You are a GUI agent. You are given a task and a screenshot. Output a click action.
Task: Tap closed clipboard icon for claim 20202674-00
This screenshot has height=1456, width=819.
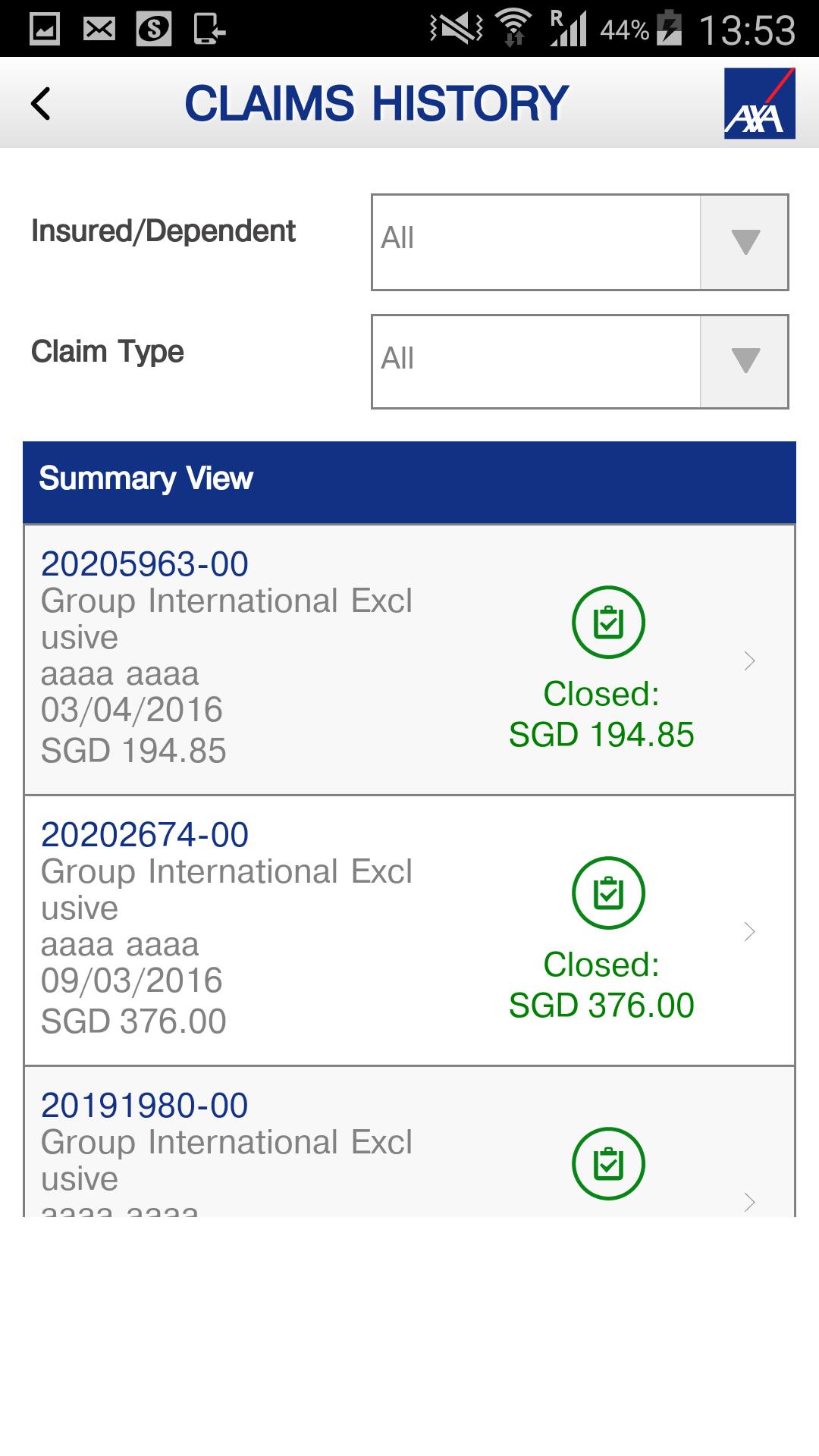pos(608,893)
